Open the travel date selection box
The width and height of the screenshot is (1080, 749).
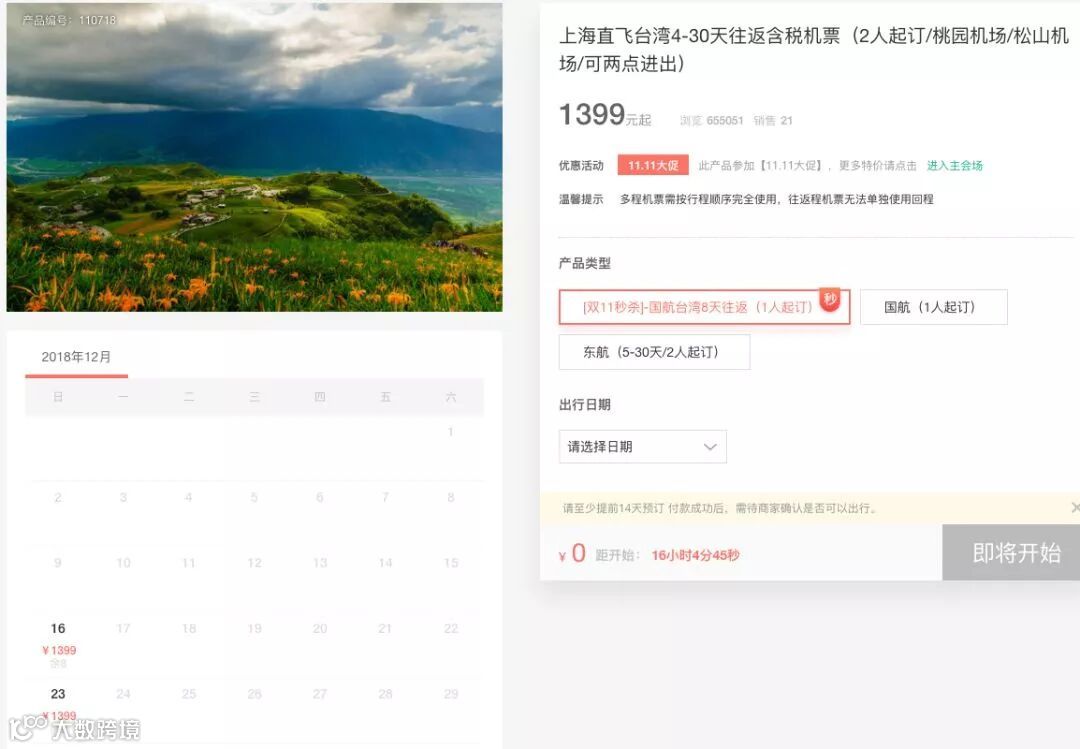tap(643, 447)
